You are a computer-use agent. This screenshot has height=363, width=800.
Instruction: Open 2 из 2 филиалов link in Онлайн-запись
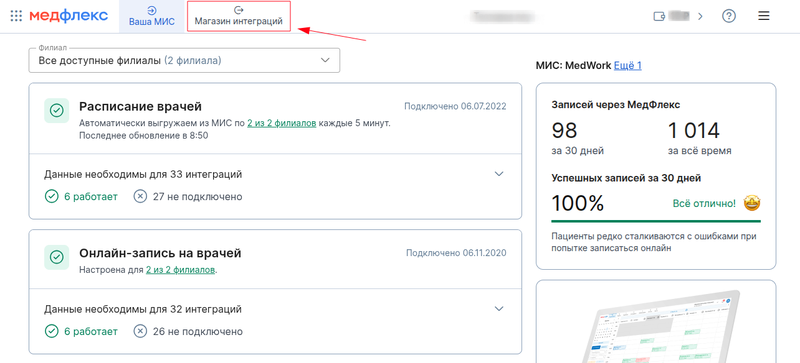click(x=180, y=270)
